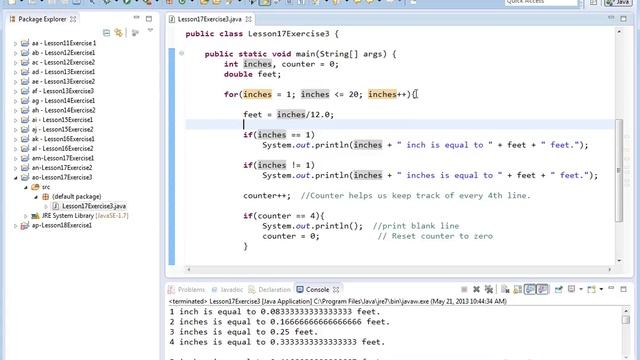Expand the ag - Lesson14Exercise1 project
This screenshot has height=360, width=640.
pos(16,101)
